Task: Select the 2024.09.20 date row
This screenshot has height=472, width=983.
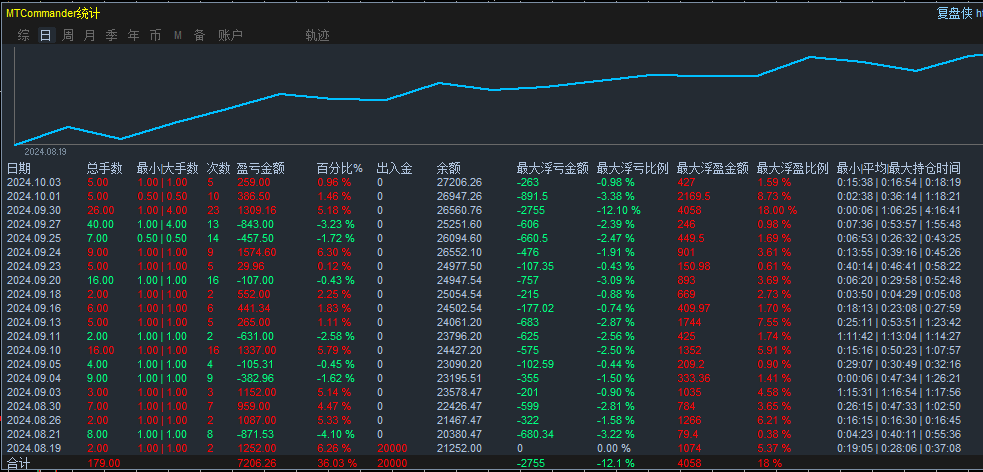Action: click(x=34, y=280)
